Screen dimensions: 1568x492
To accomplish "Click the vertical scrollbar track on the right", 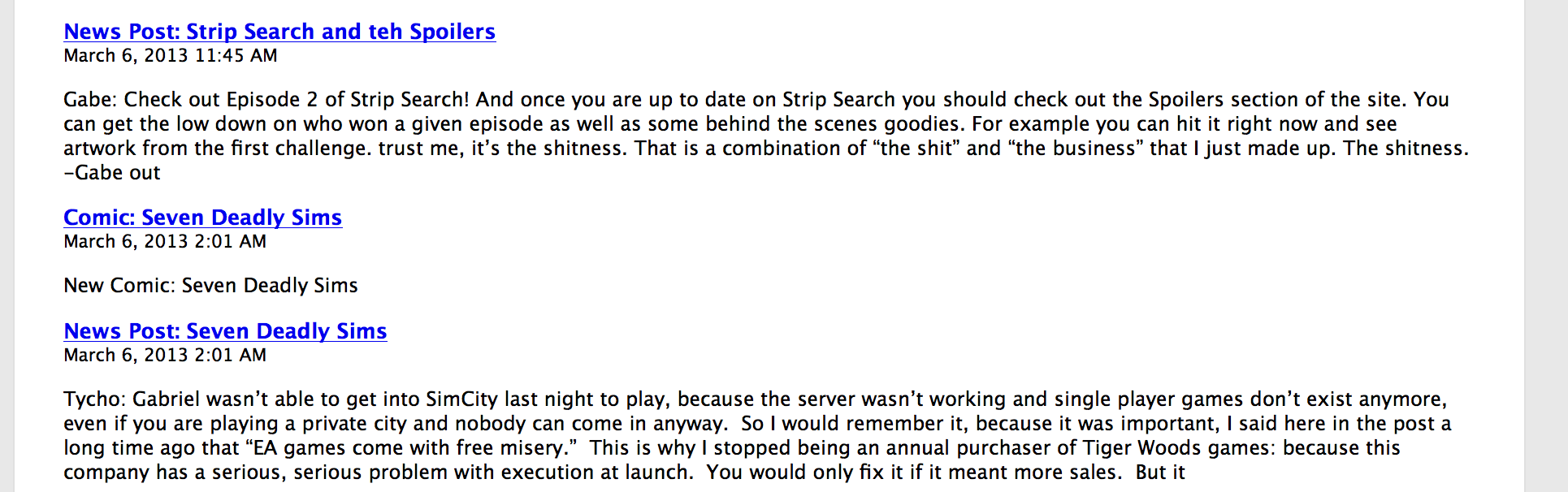I will (x=1546, y=244).
